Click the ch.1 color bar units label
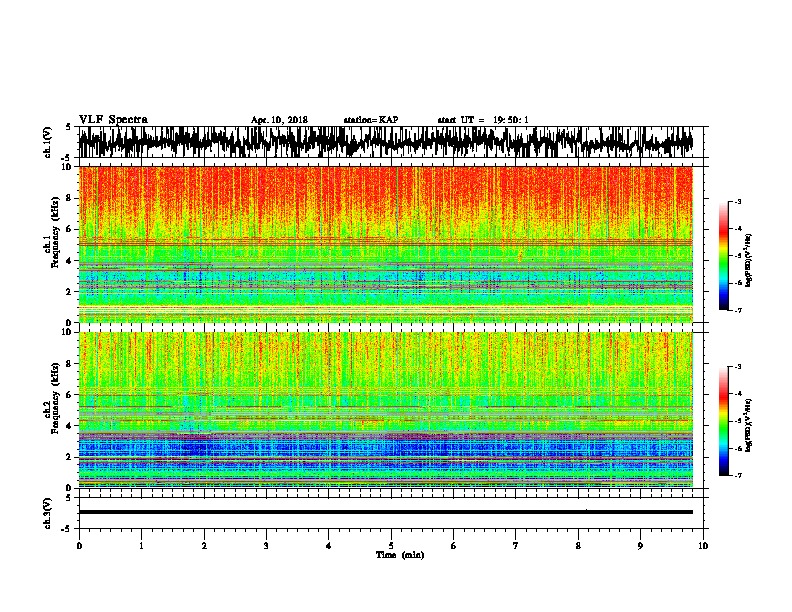792x612 pixels. pos(749,260)
